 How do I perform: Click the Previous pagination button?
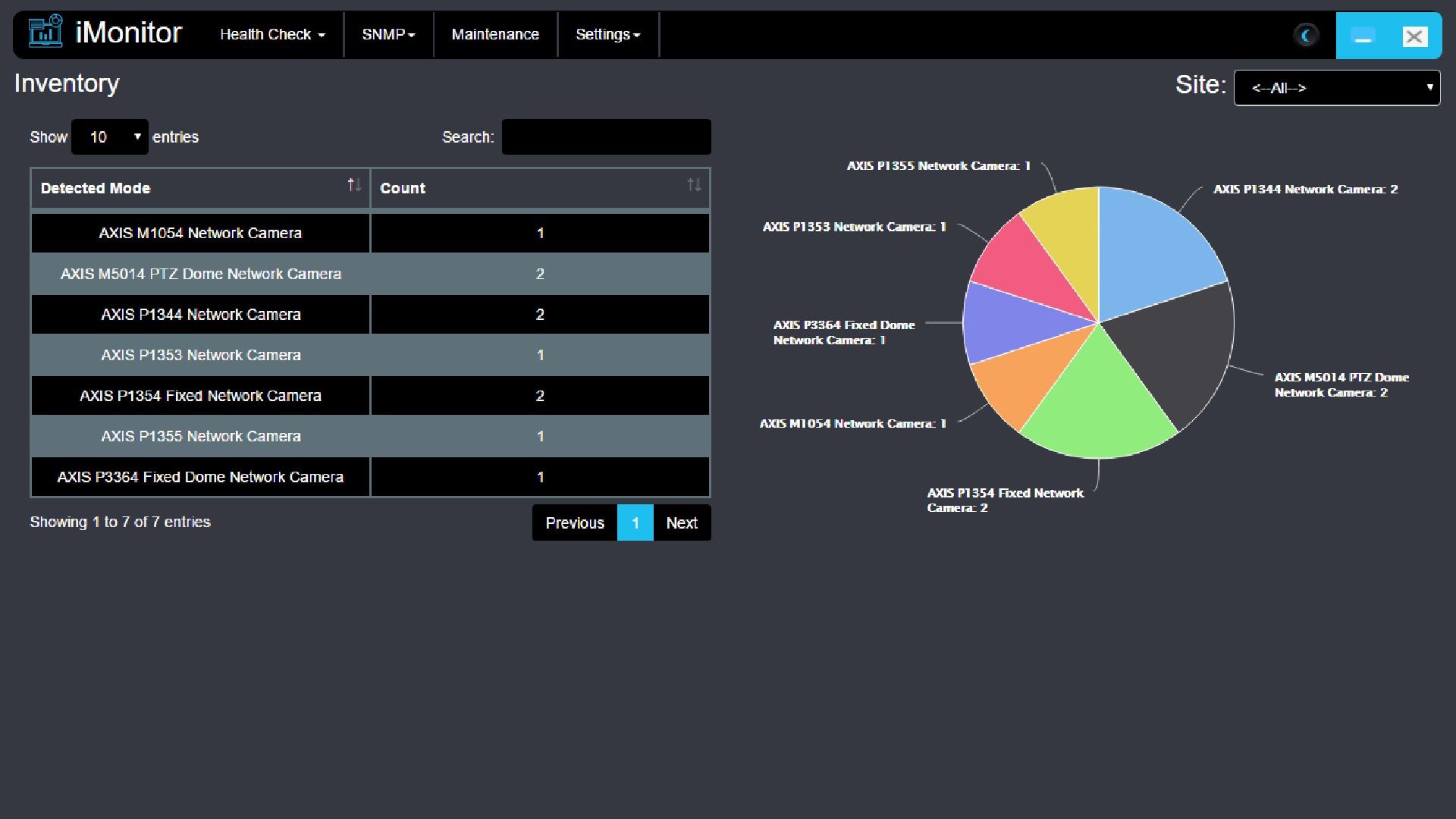(575, 522)
